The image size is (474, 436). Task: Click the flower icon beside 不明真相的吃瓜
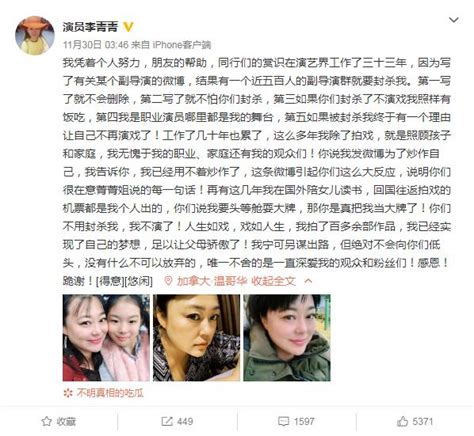point(68,393)
